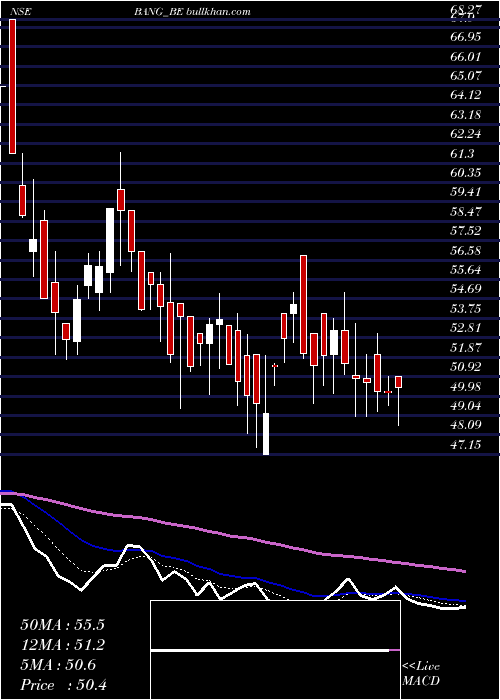Select the 50.92 price axis label

(466, 367)
